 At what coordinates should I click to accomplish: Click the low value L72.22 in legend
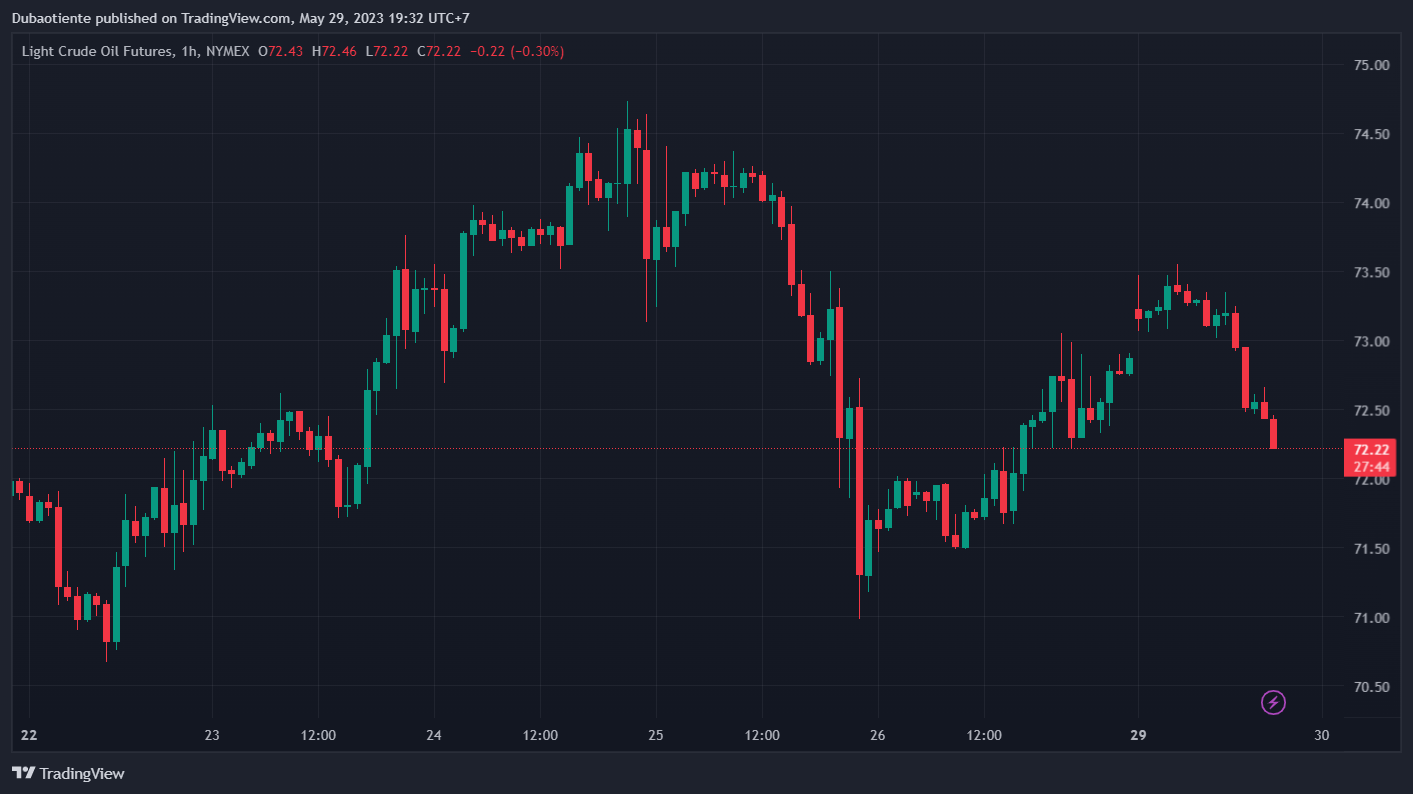(387, 51)
